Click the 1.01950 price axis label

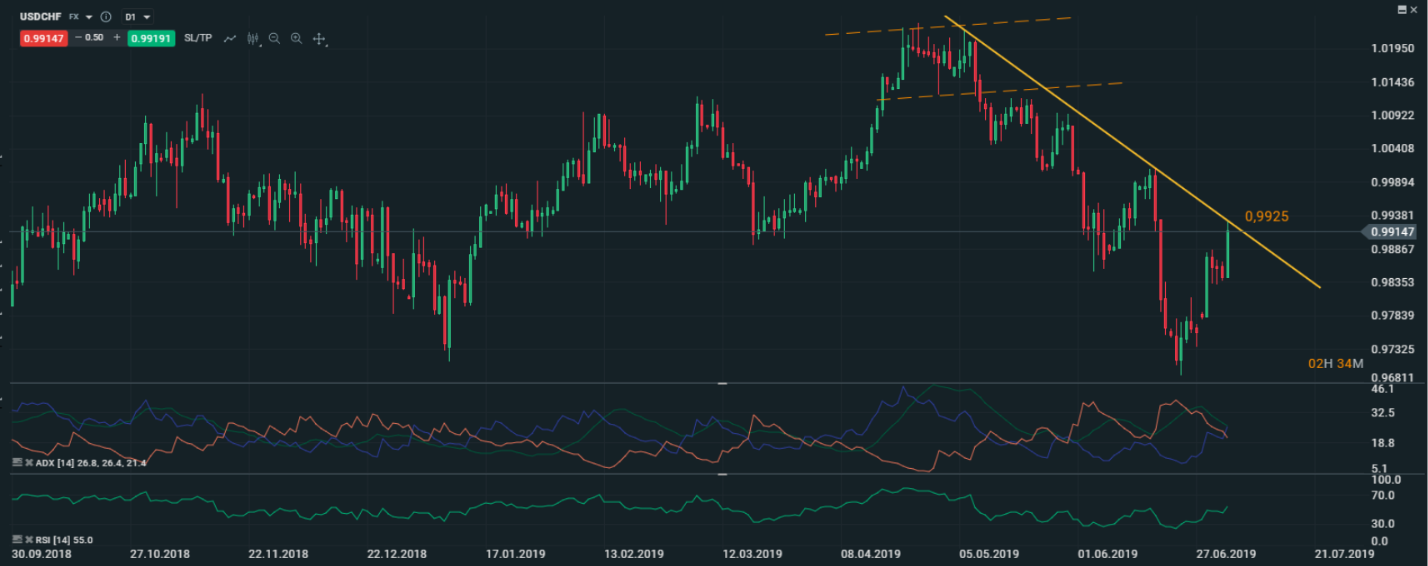tap(1393, 48)
